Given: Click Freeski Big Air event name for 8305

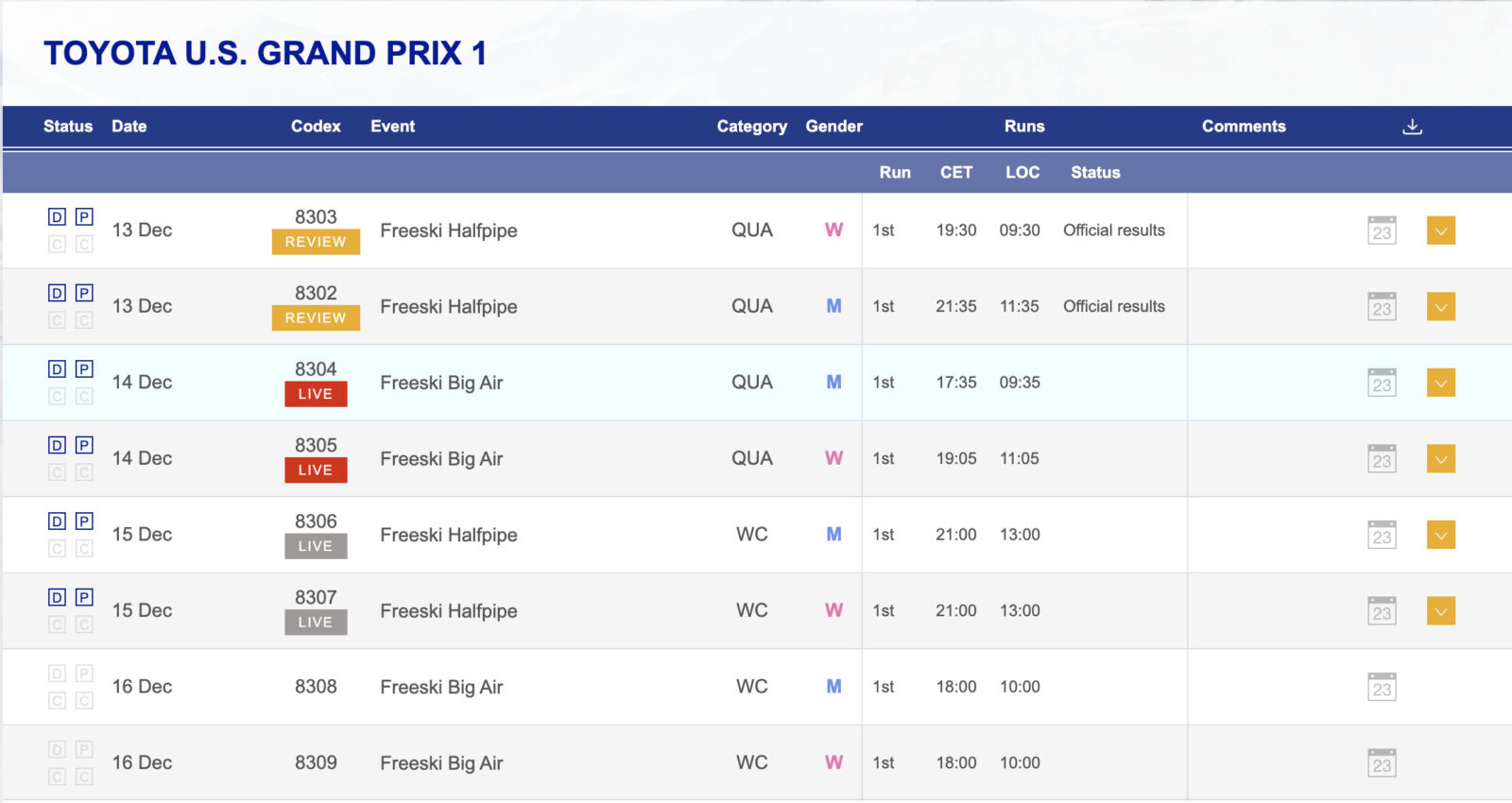Looking at the screenshot, I should point(441,459).
